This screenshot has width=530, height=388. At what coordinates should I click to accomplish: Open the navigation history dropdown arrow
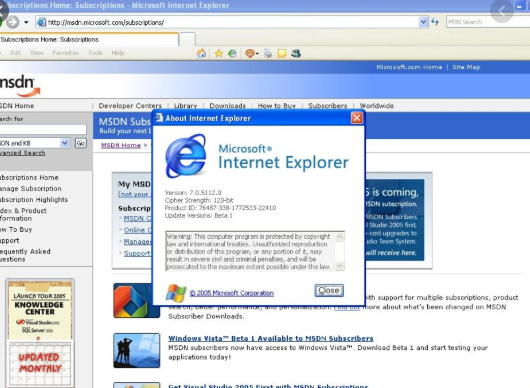click(26, 23)
